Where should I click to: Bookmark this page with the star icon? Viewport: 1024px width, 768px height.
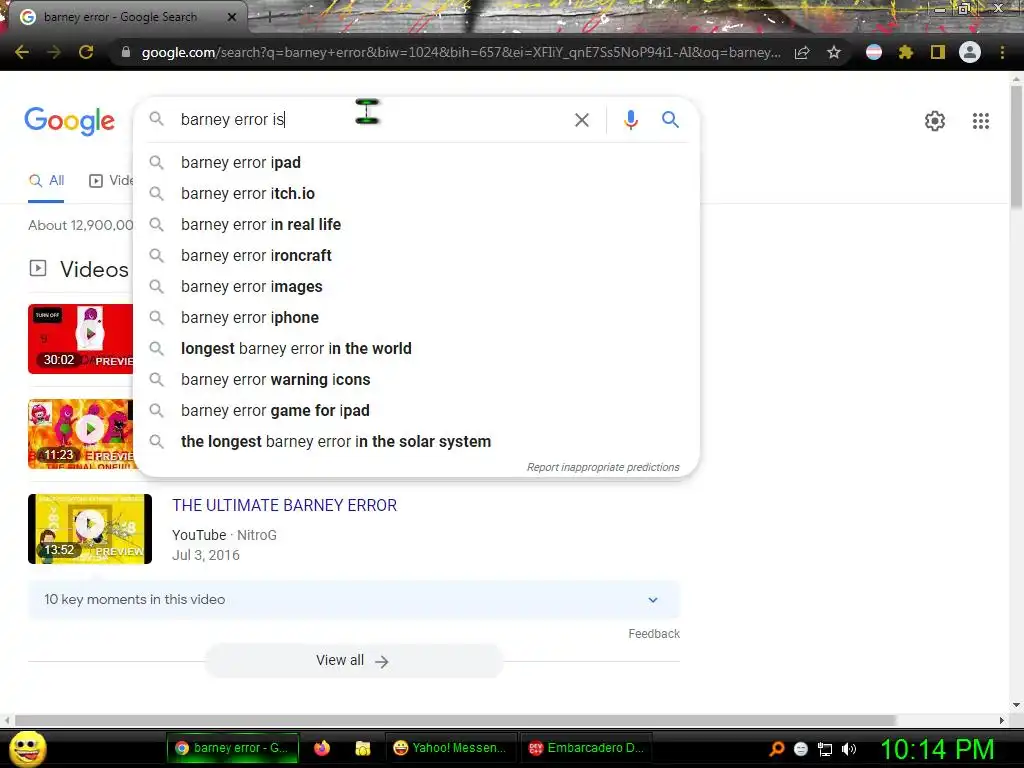click(834, 52)
